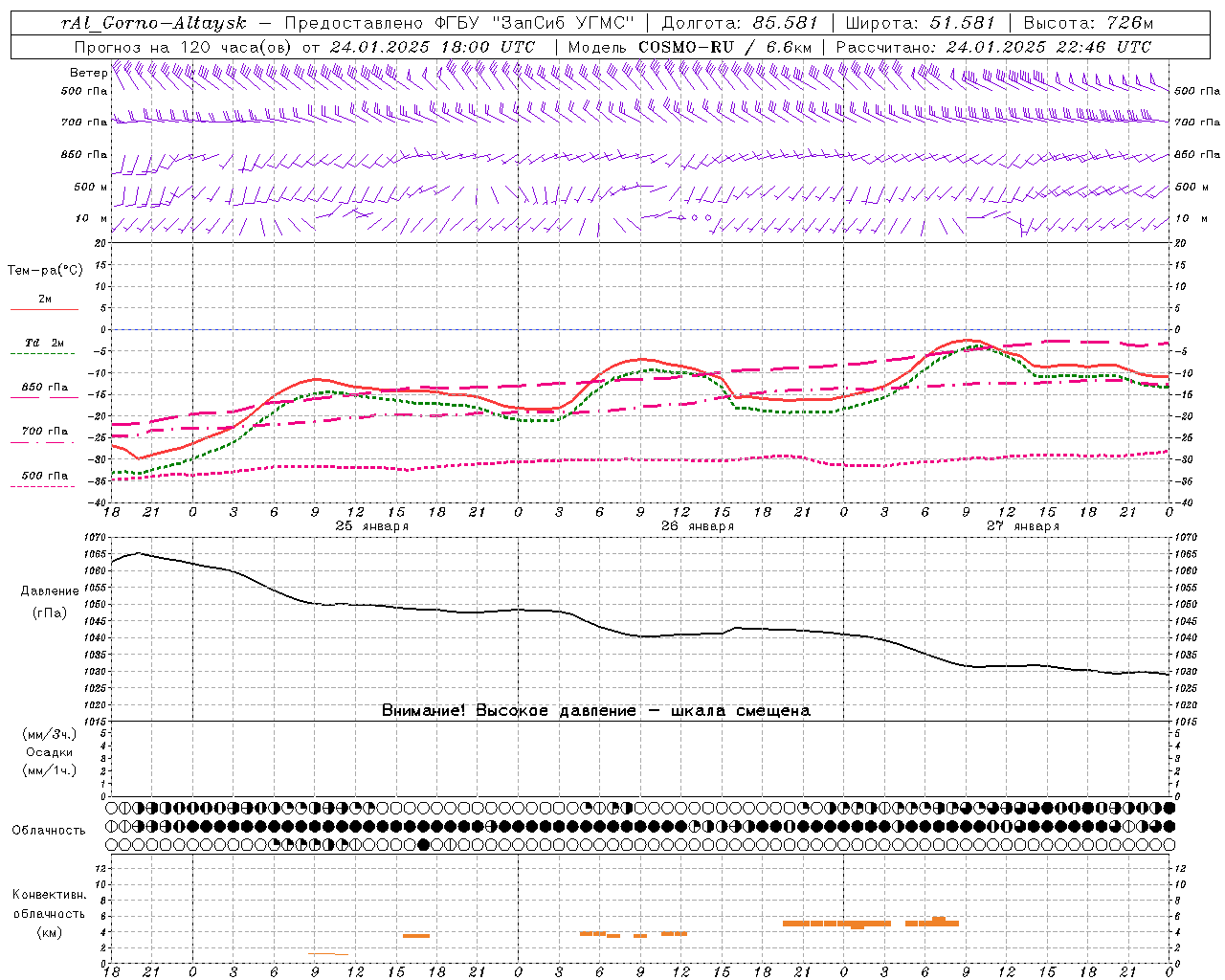Click the 25 января date label

click(372, 525)
